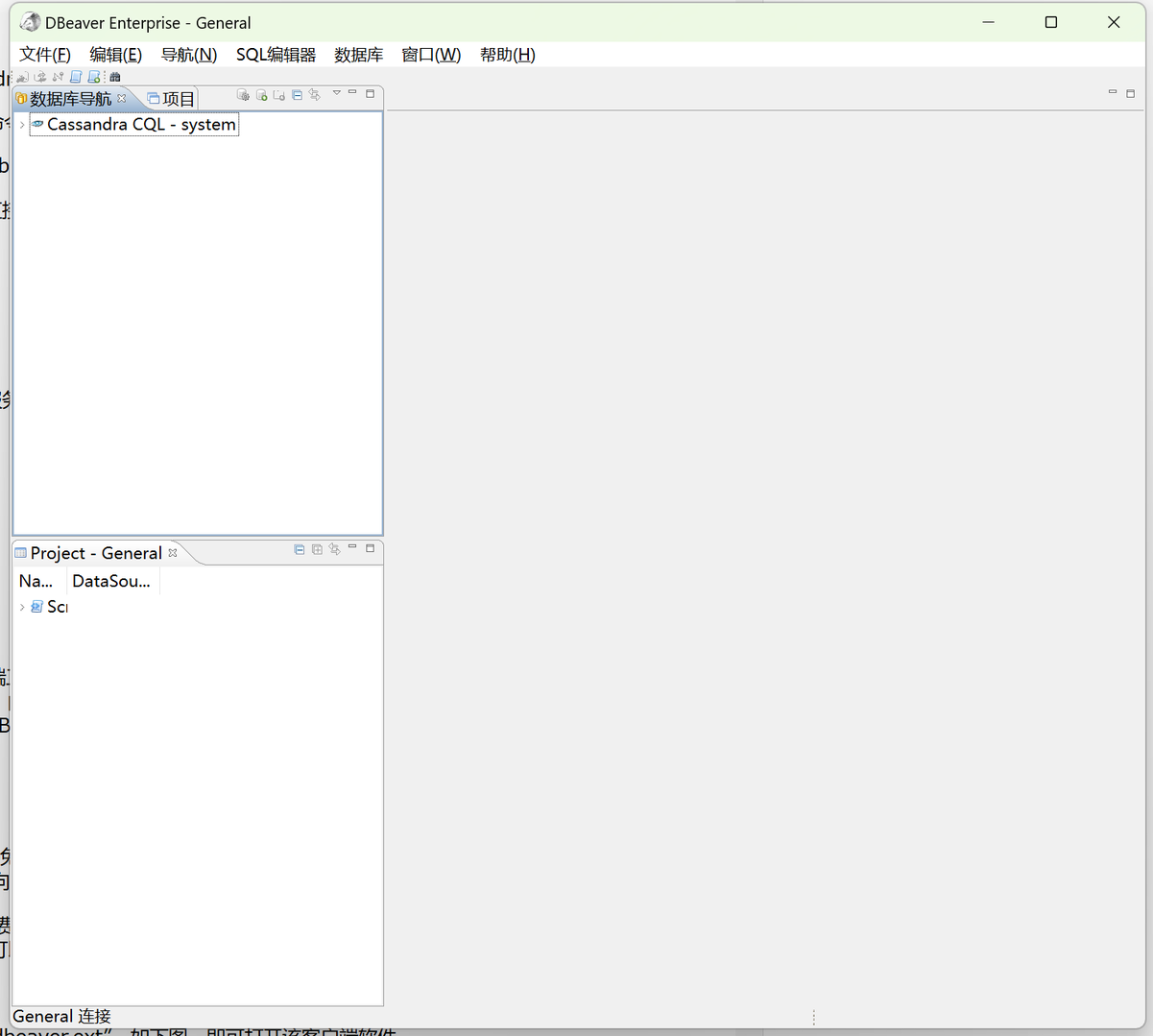Open the 窗口(W) menu

tap(431, 55)
